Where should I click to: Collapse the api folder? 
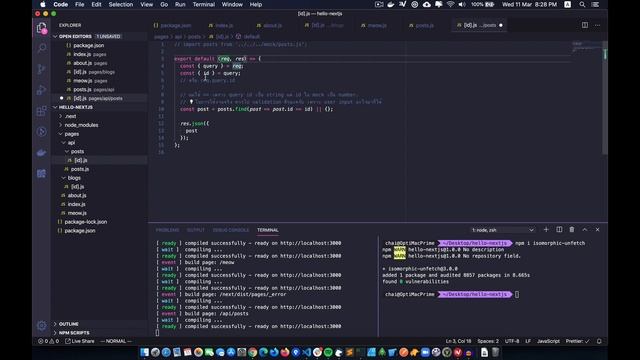click(64, 142)
